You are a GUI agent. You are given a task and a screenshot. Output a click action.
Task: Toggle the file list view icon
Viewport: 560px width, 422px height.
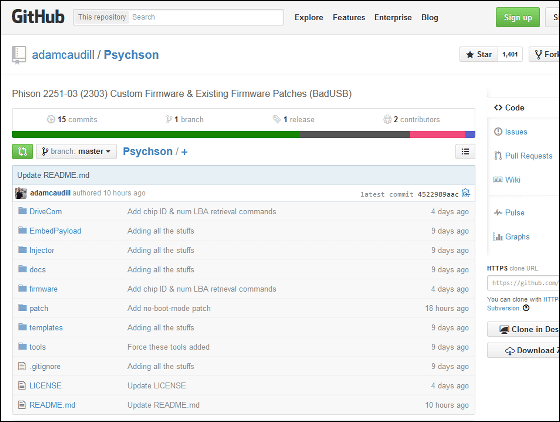tap(465, 151)
